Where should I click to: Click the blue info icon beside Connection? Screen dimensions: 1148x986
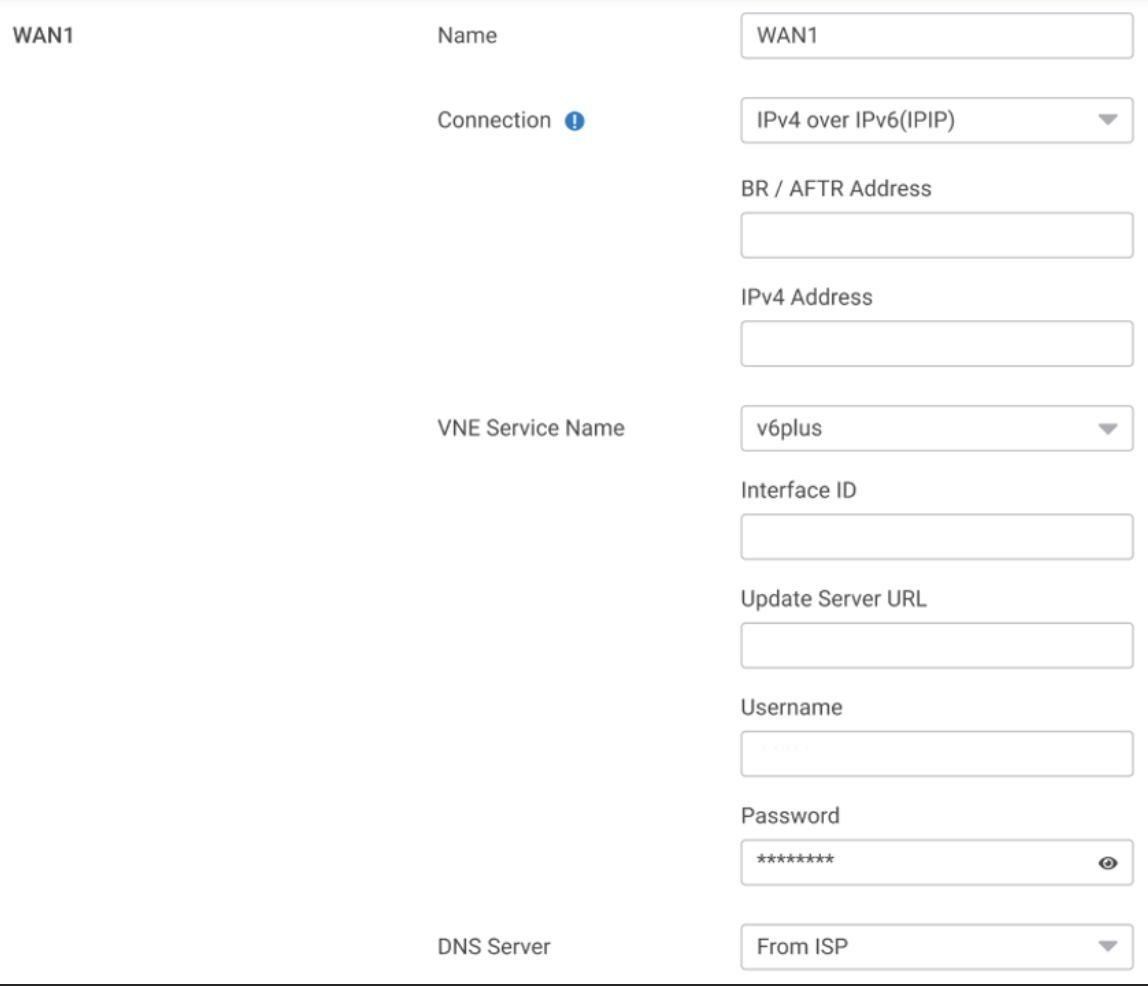575,121
